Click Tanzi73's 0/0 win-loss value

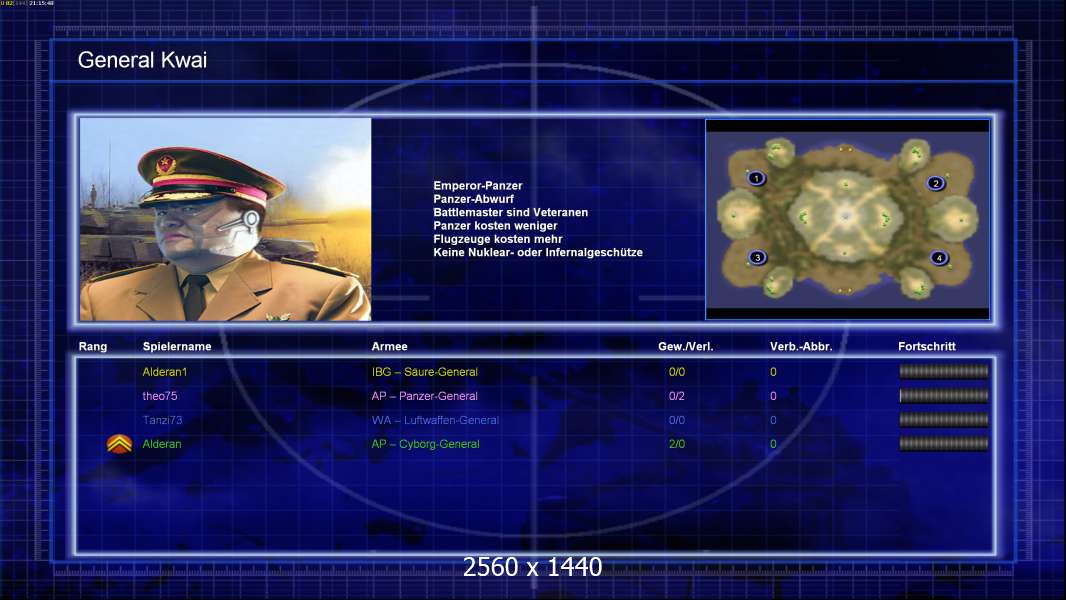click(x=676, y=420)
